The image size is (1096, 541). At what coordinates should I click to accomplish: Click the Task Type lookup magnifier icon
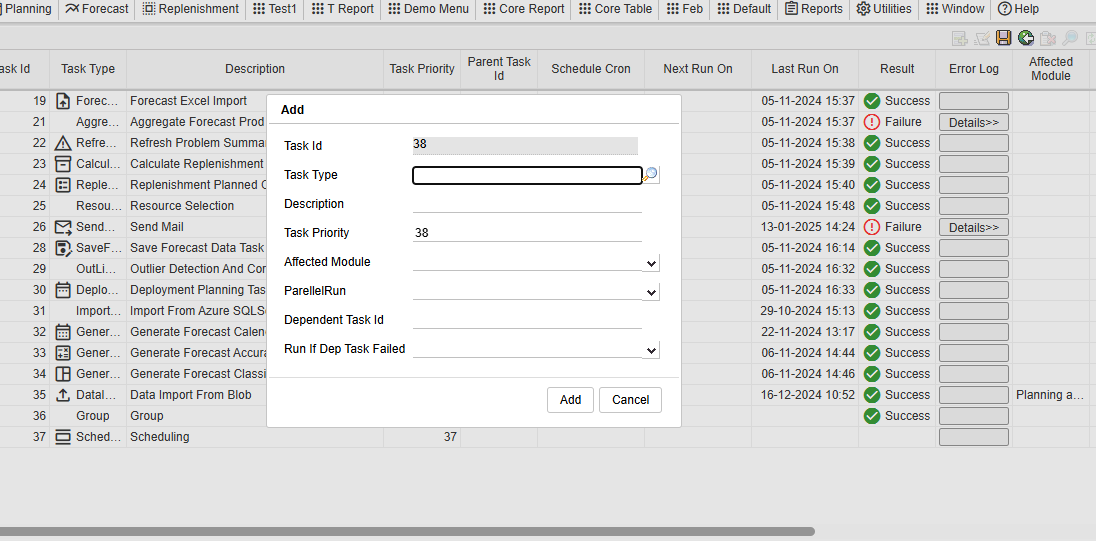pyautogui.click(x=651, y=175)
